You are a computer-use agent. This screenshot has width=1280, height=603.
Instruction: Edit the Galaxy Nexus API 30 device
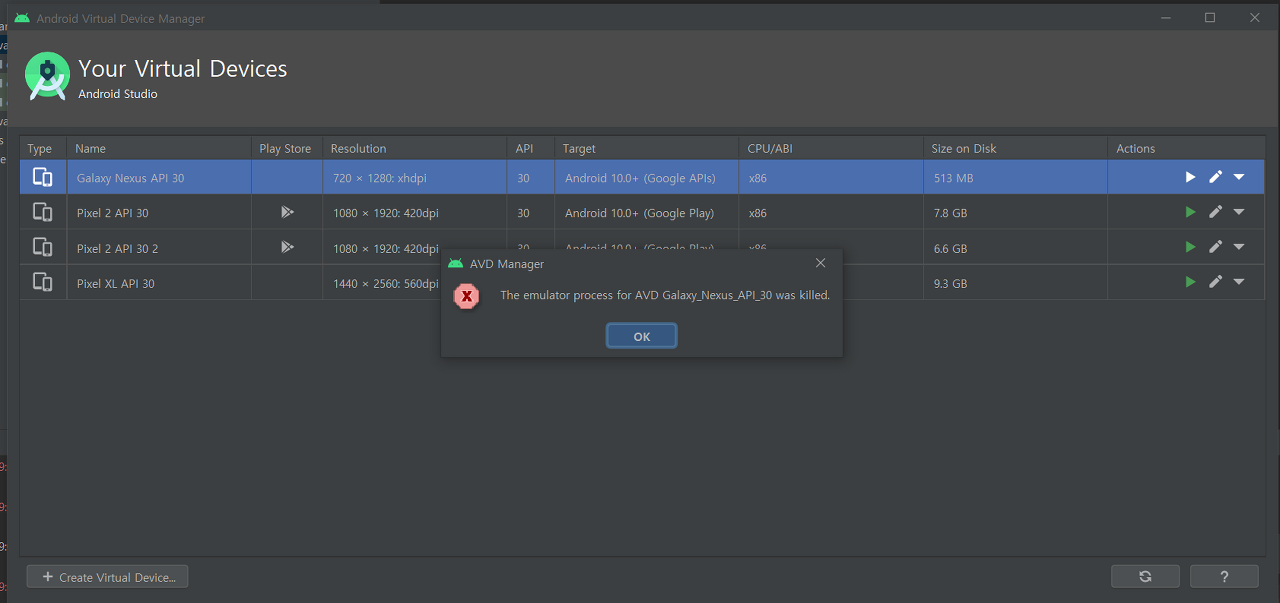click(x=1215, y=177)
